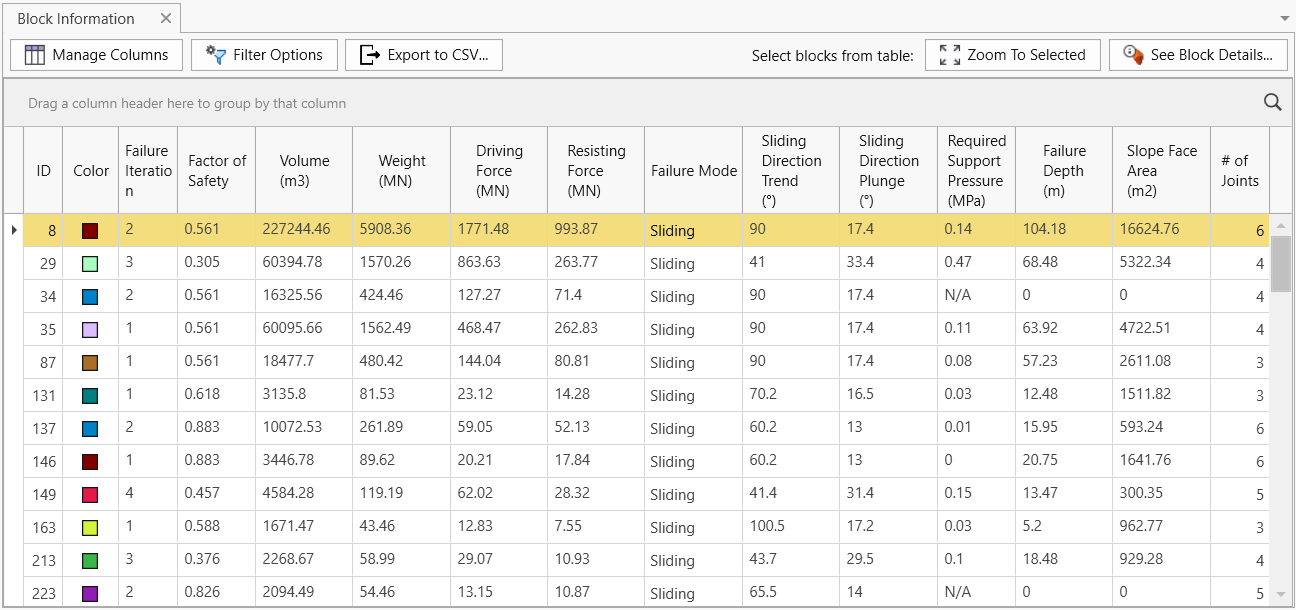1296x610 pixels.
Task: Sort by the Weight column header
Action: point(401,170)
